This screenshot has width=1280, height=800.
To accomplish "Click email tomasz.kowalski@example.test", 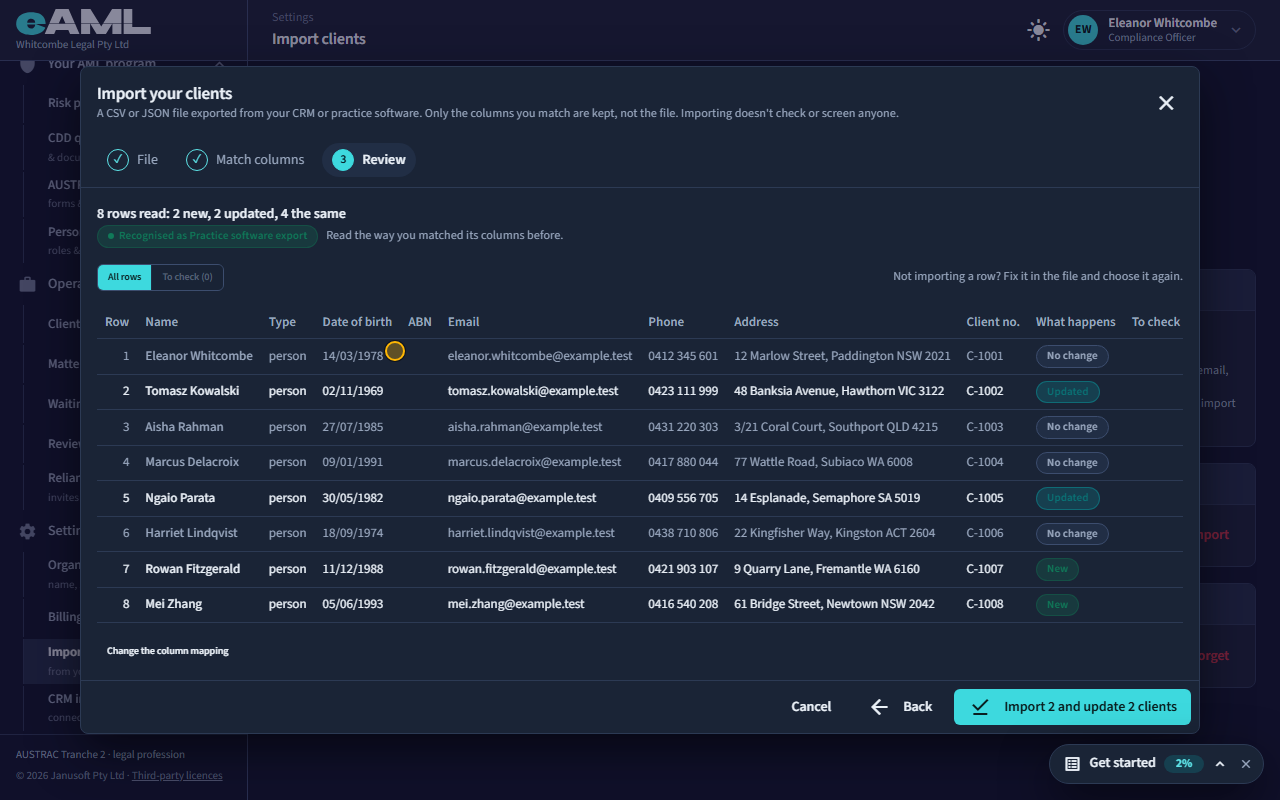I will (x=533, y=391).
